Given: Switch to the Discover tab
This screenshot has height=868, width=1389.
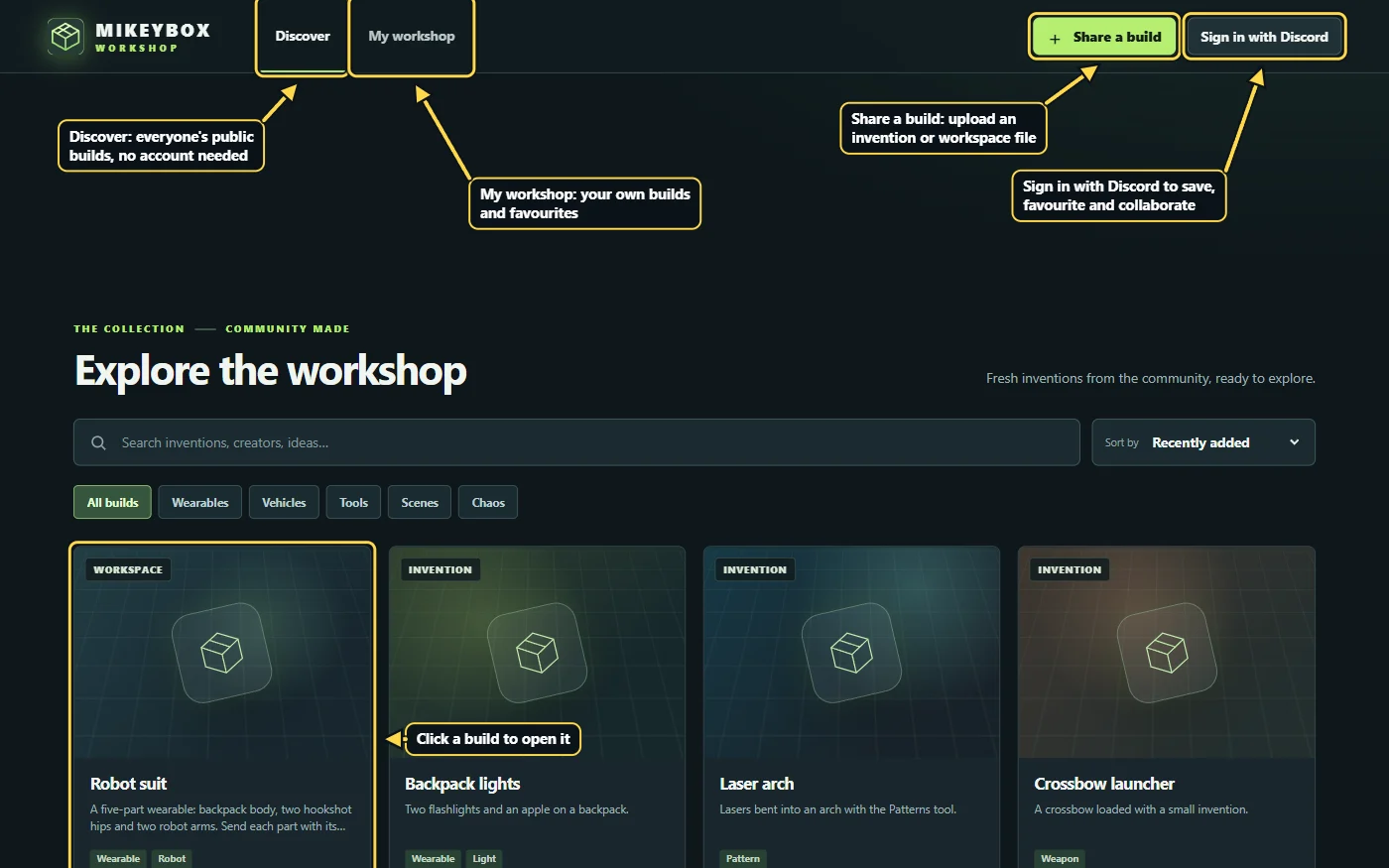Looking at the screenshot, I should coord(303,37).
